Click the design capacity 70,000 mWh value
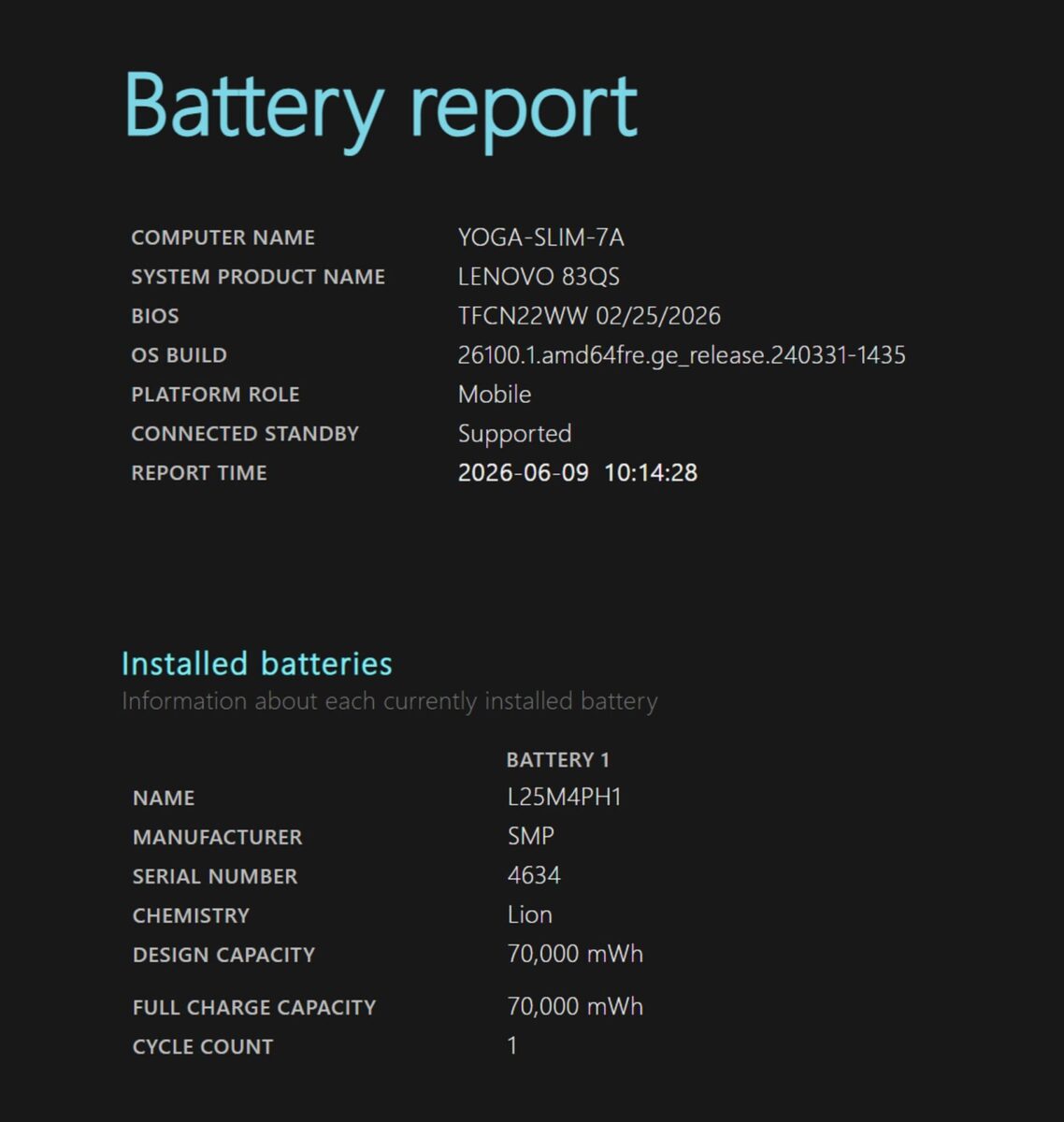1064x1122 pixels. [575, 955]
